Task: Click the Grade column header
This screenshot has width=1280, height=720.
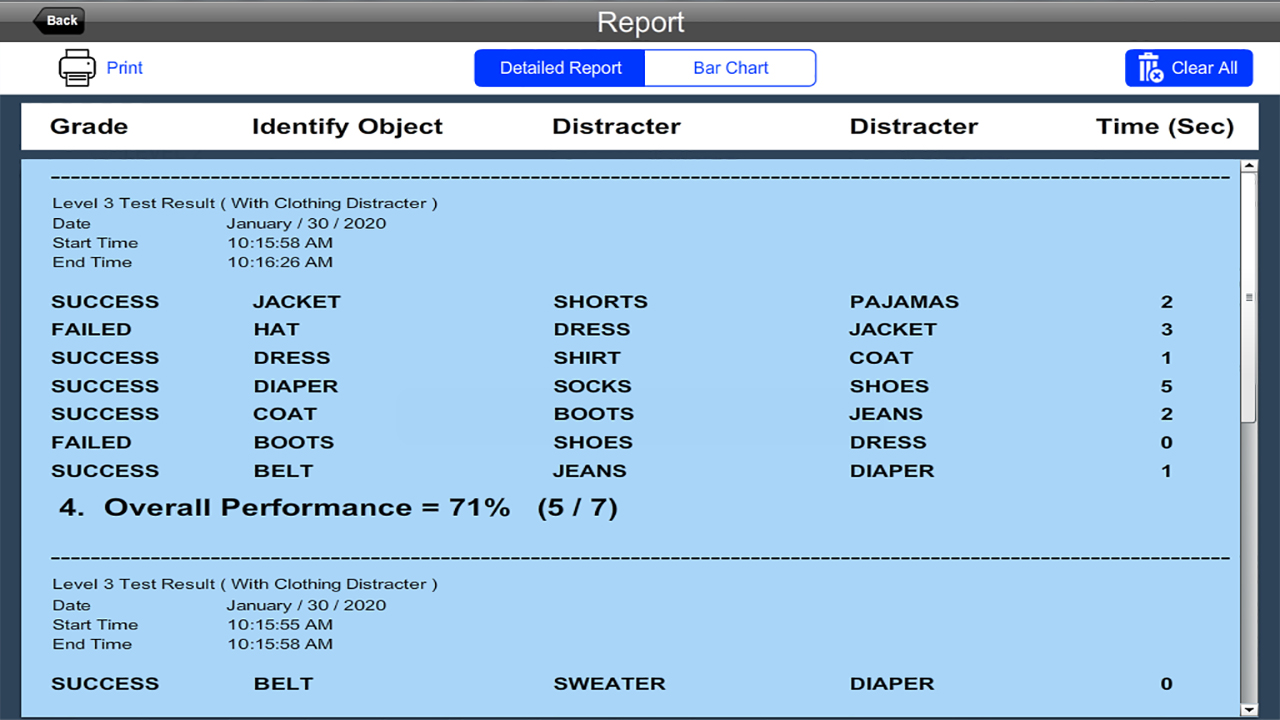Action: pyautogui.click(x=89, y=127)
